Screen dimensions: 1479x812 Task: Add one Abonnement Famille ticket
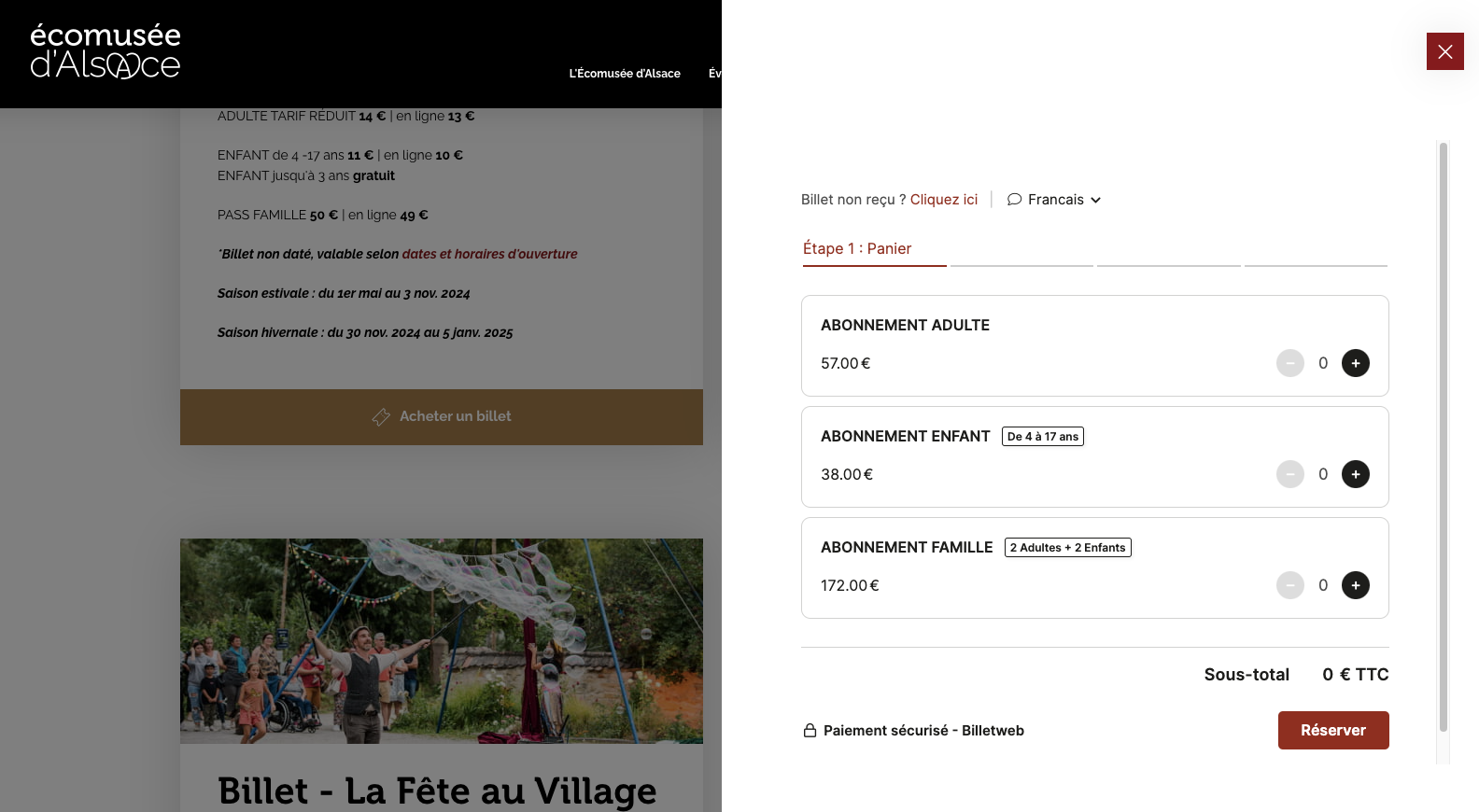[1355, 585]
